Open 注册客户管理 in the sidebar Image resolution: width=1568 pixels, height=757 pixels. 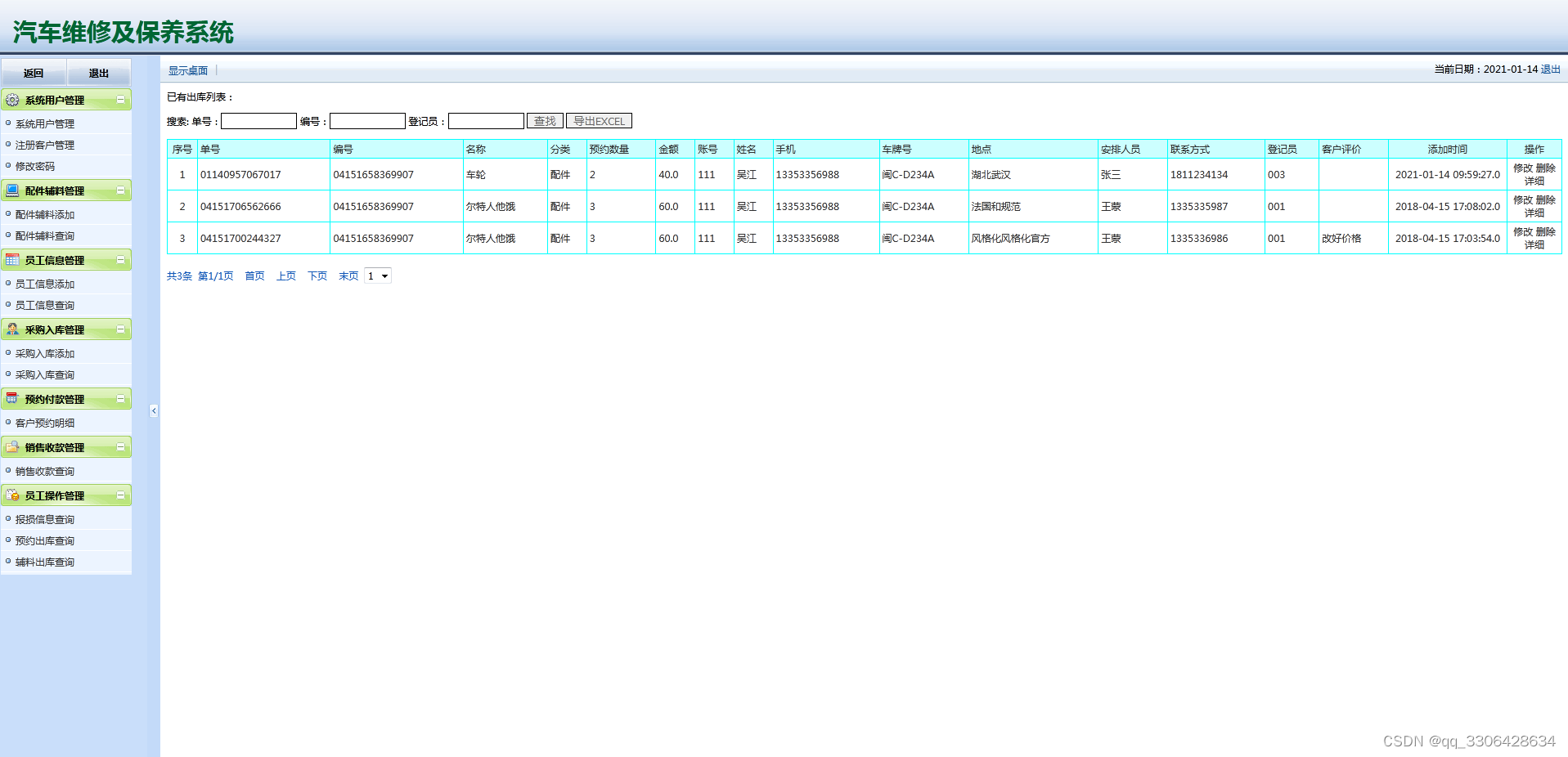tap(45, 146)
